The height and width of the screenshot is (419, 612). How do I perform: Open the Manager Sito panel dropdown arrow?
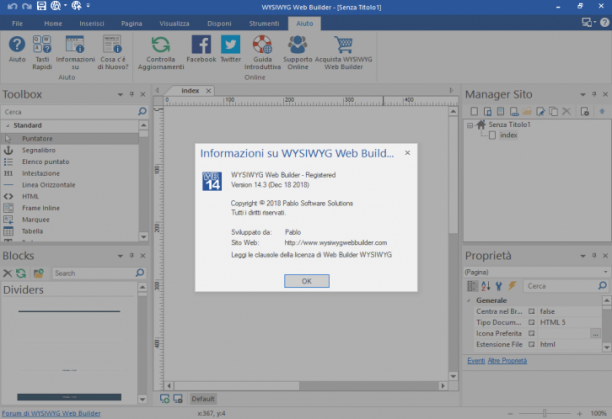coord(583,94)
